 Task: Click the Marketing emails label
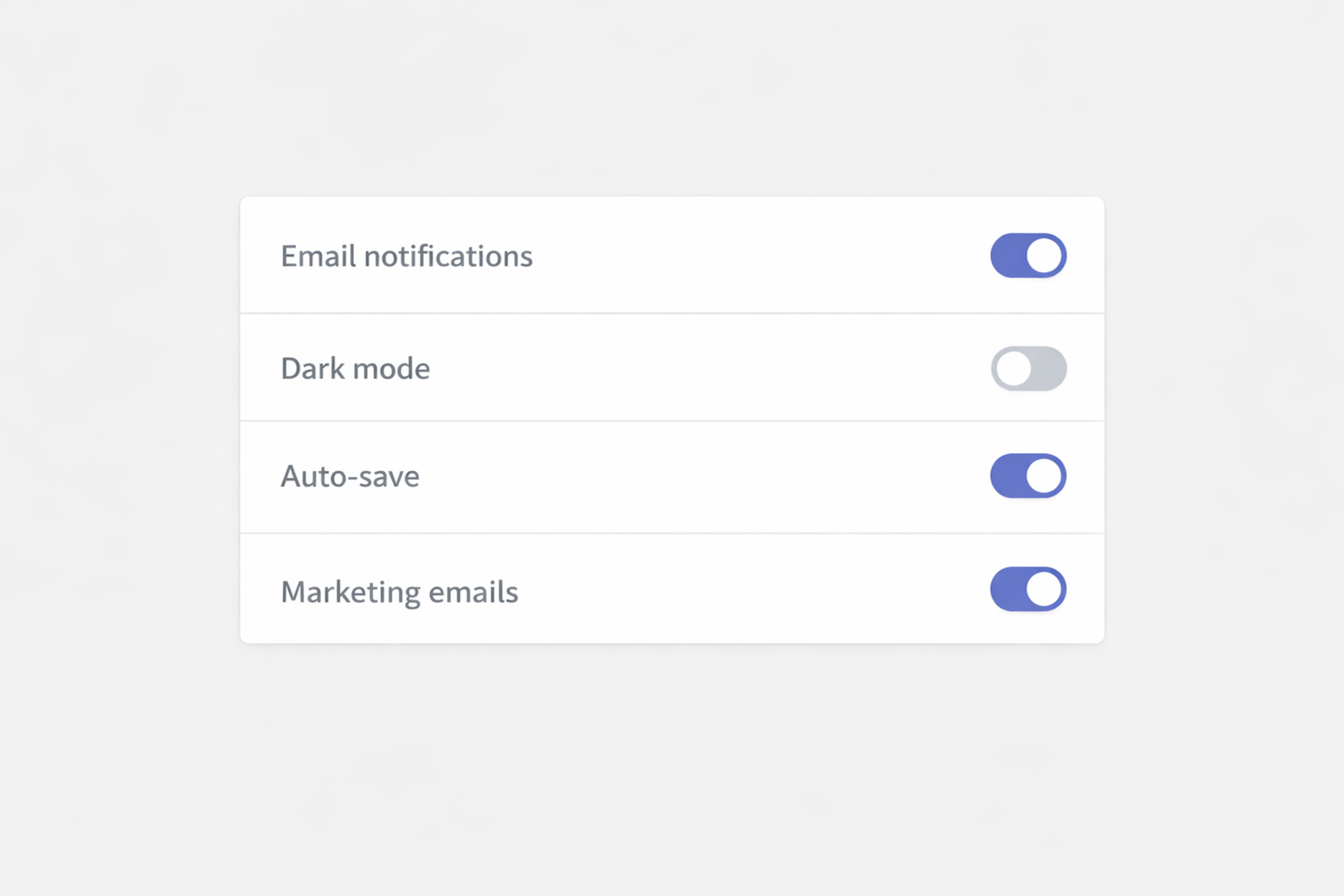point(399,591)
